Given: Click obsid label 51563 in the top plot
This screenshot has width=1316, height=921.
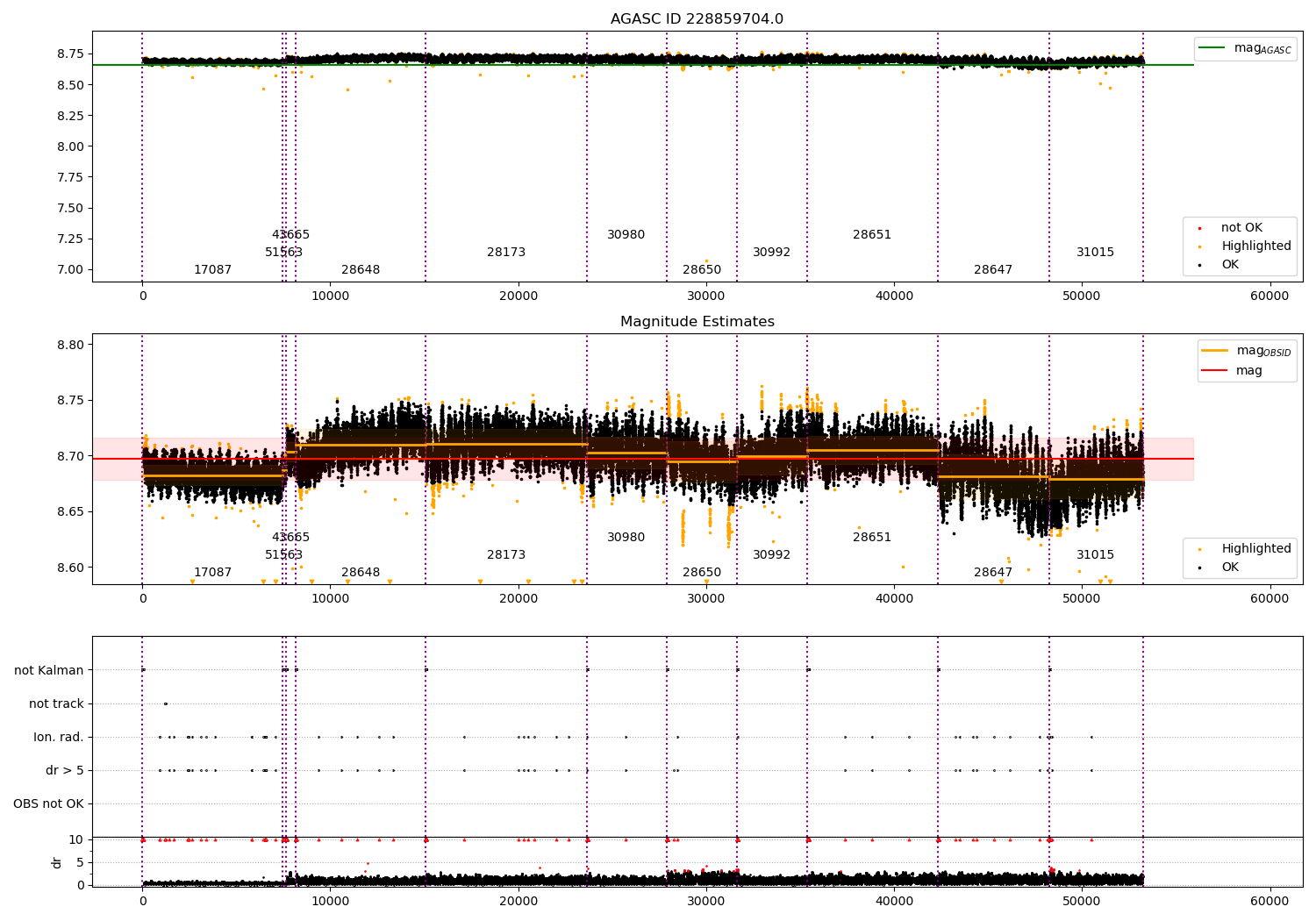Looking at the screenshot, I should click(284, 253).
